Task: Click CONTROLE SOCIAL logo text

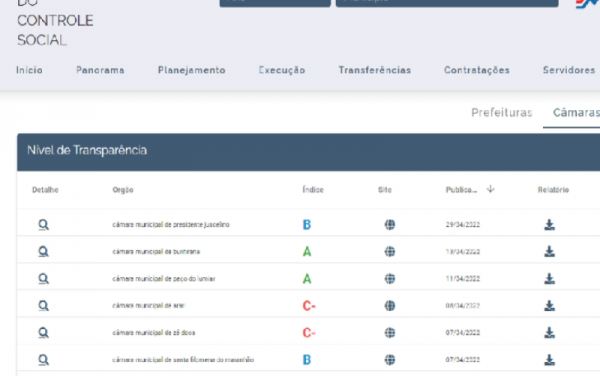Action: (x=55, y=30)
